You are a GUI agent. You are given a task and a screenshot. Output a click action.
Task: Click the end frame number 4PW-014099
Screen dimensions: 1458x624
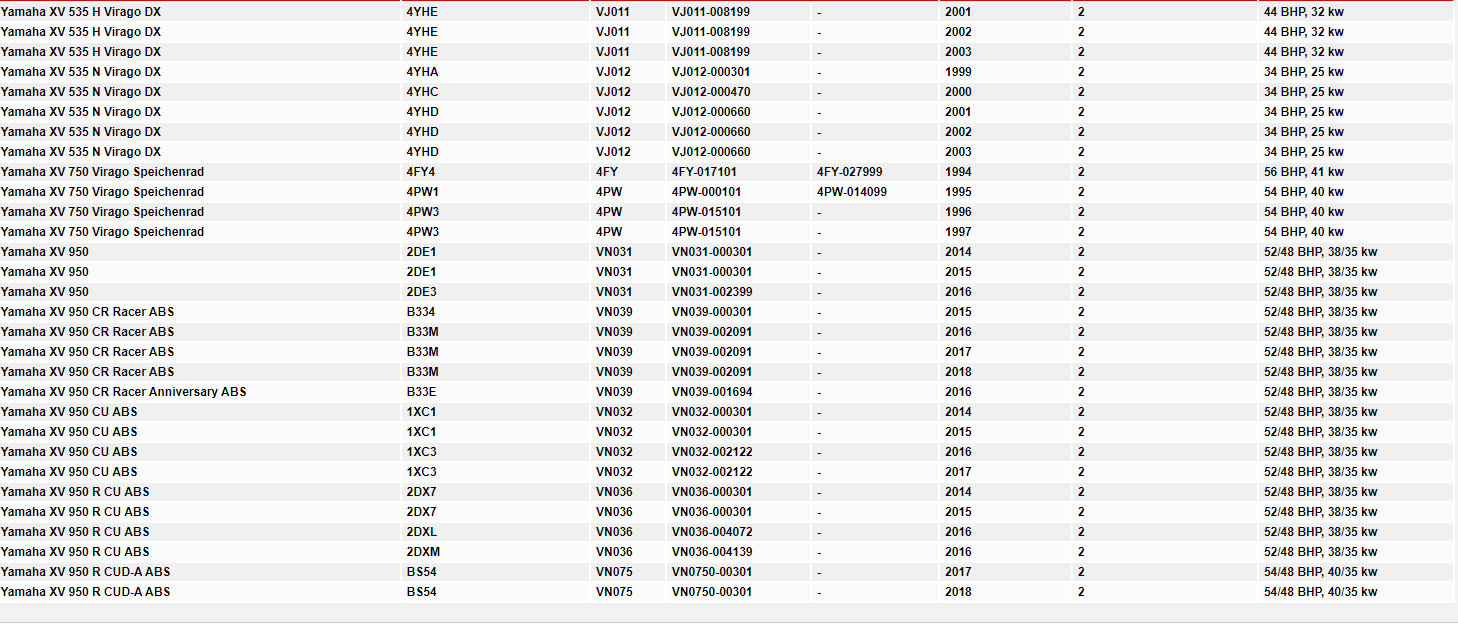[851, 192]
